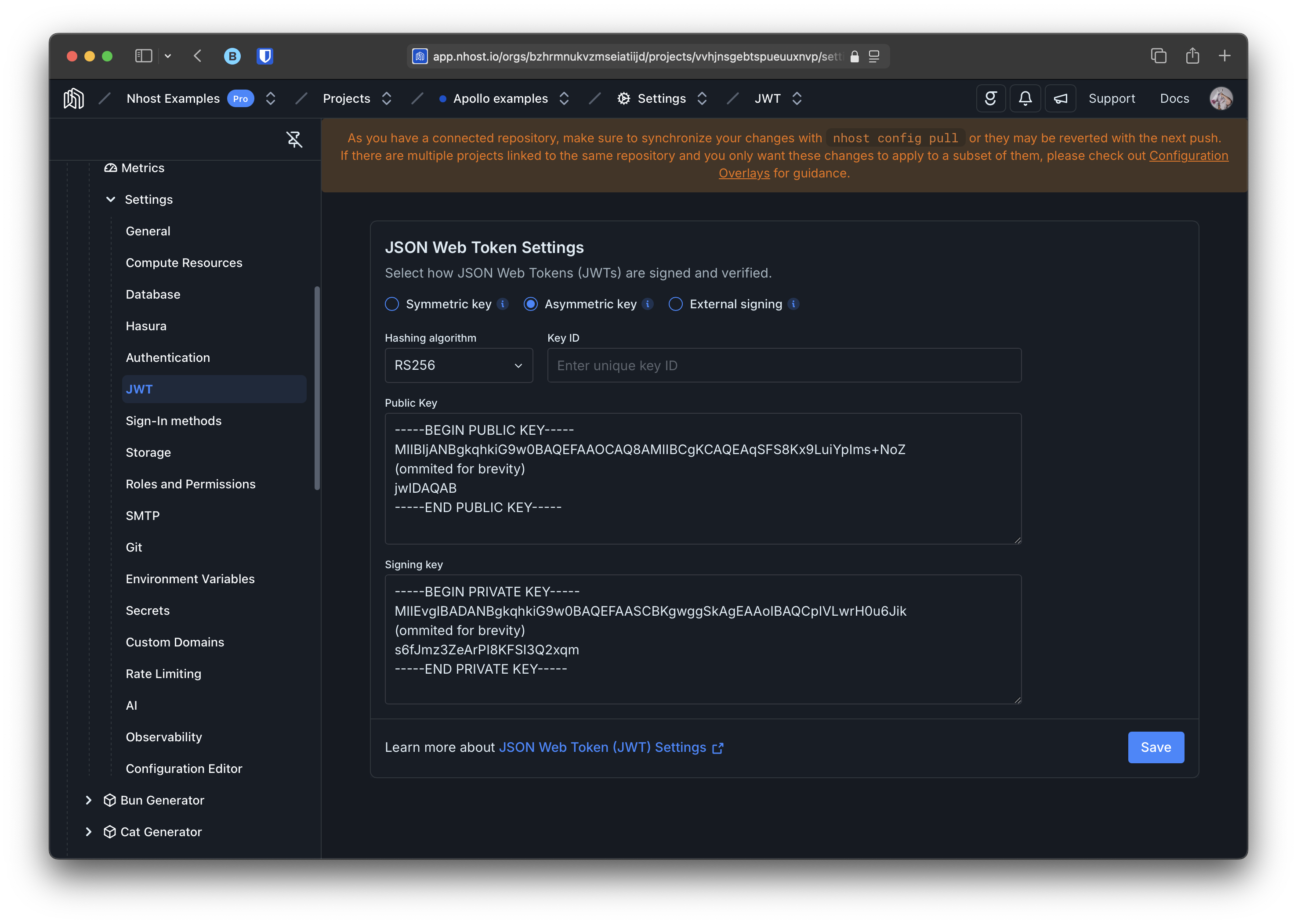Go to Environment Variables settings
1297x924 pixels.
pos(190,579)
